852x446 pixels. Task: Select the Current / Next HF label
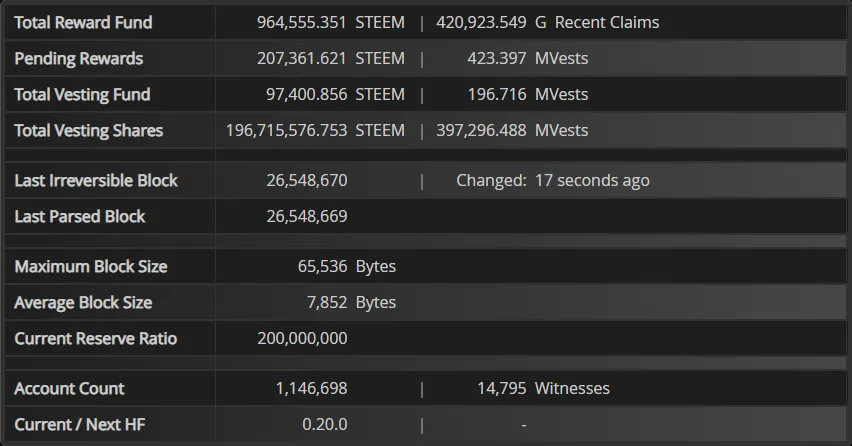tap(79, 424)
